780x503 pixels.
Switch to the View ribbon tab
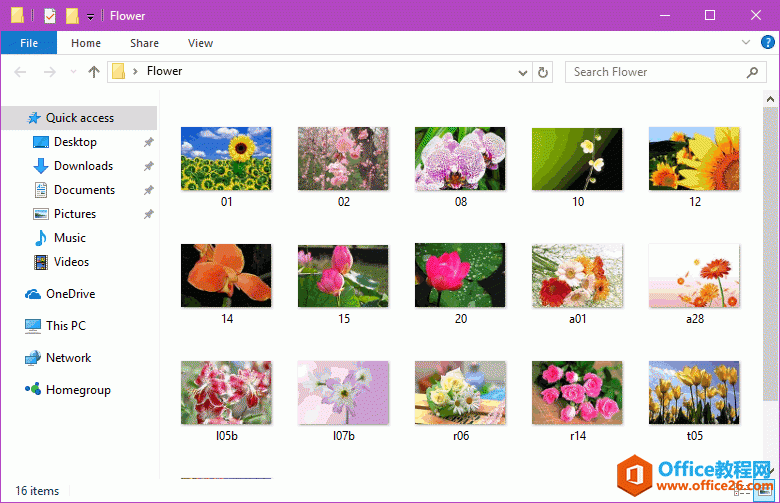click(x=200, y=43)
